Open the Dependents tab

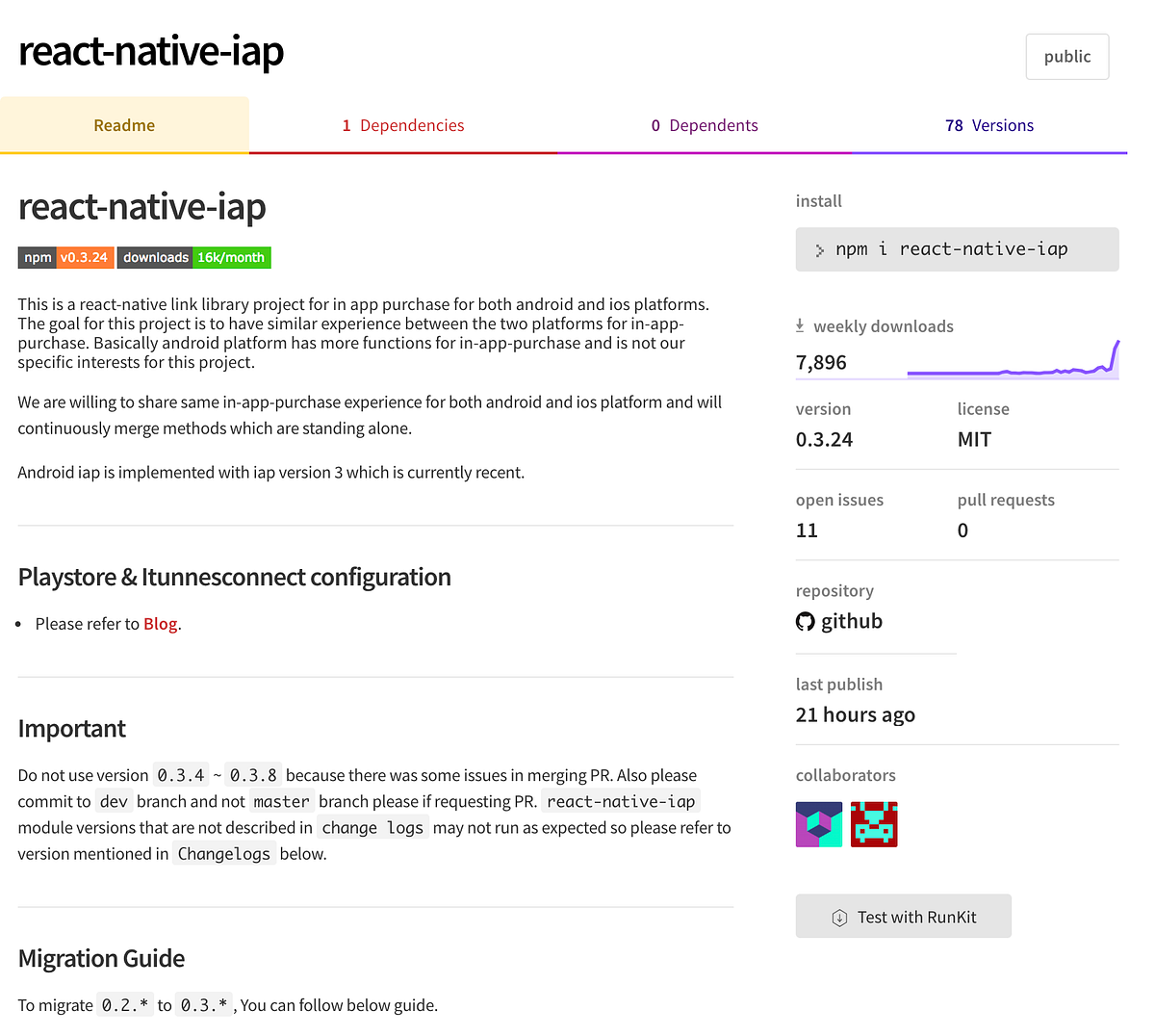[x=705, y=125]
